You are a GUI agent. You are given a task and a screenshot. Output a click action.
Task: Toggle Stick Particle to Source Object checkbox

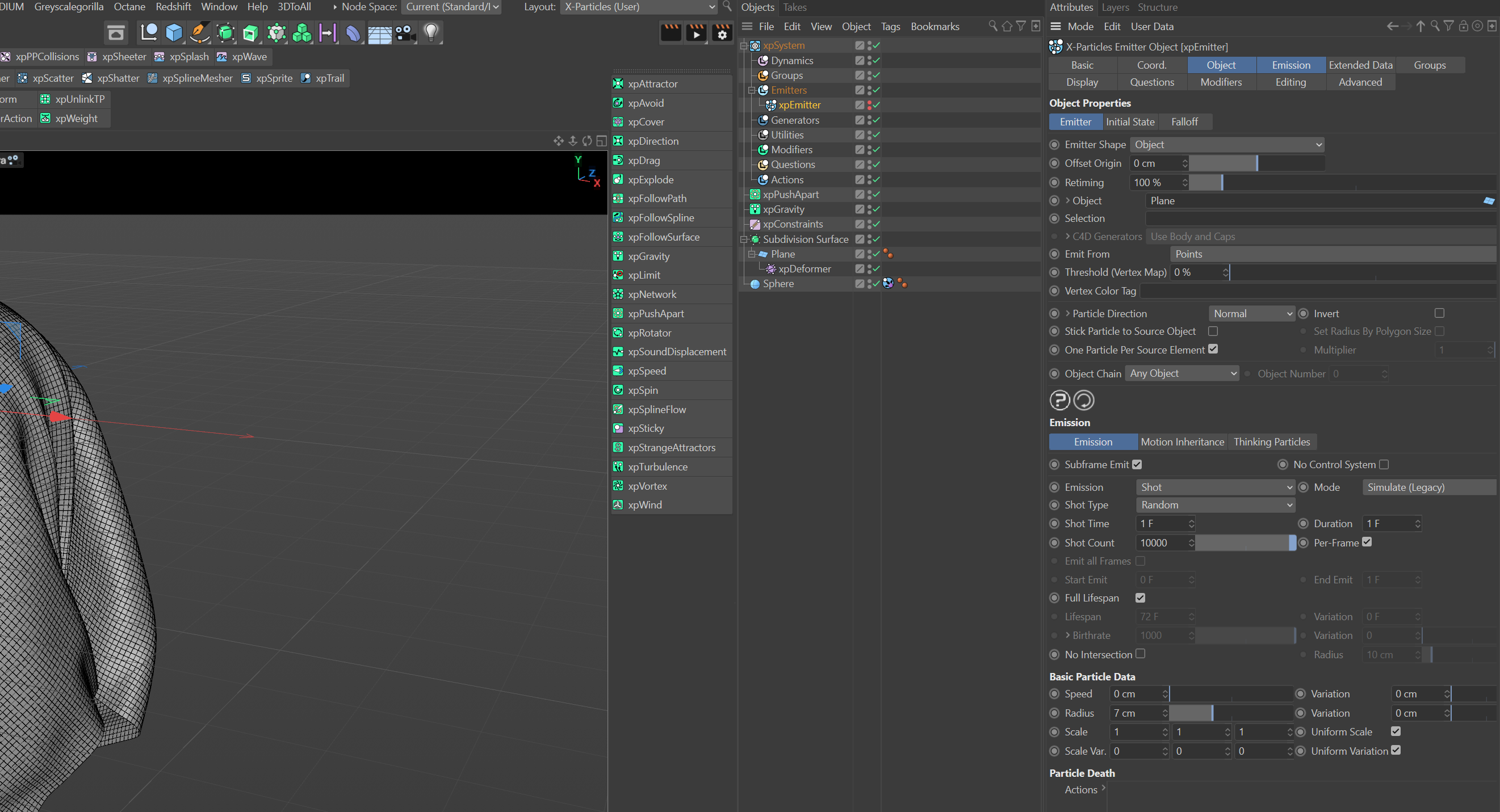[1213, 331]
